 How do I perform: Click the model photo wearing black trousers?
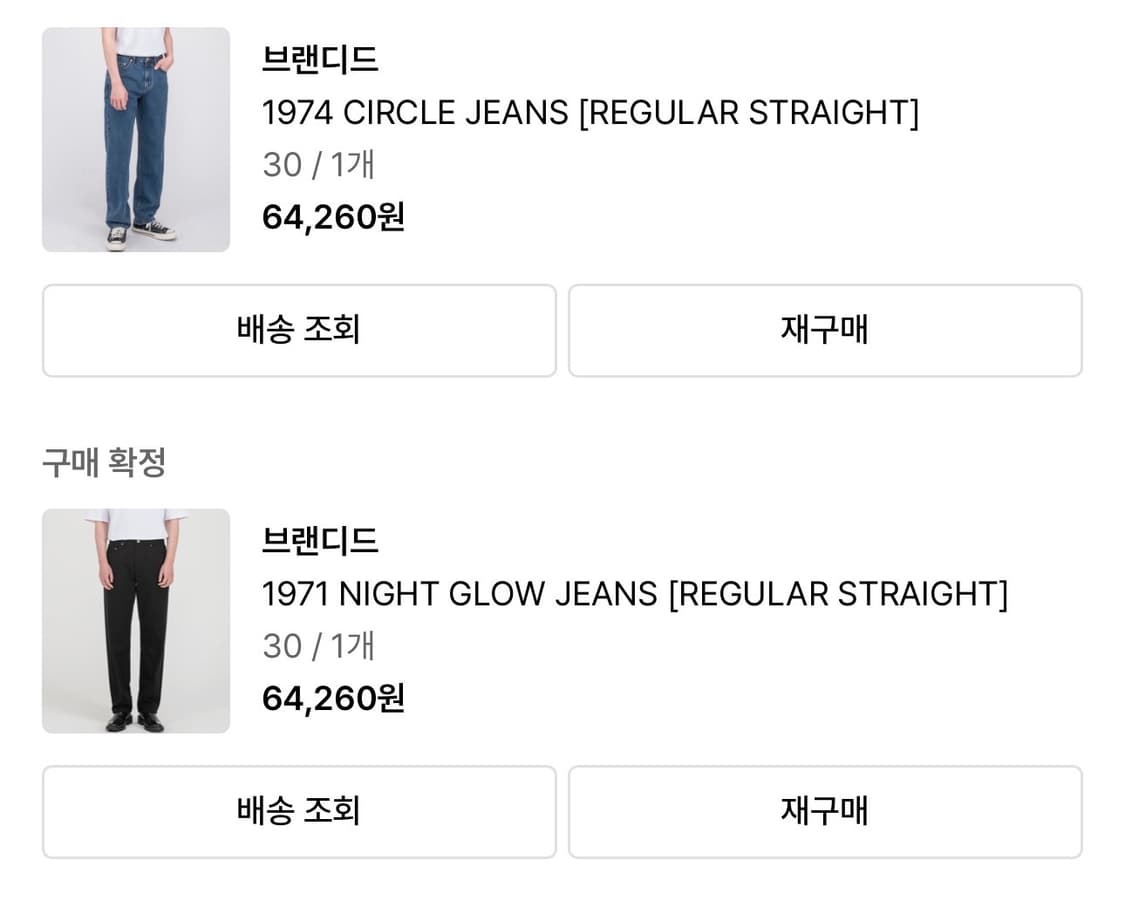tap(135, 622)
